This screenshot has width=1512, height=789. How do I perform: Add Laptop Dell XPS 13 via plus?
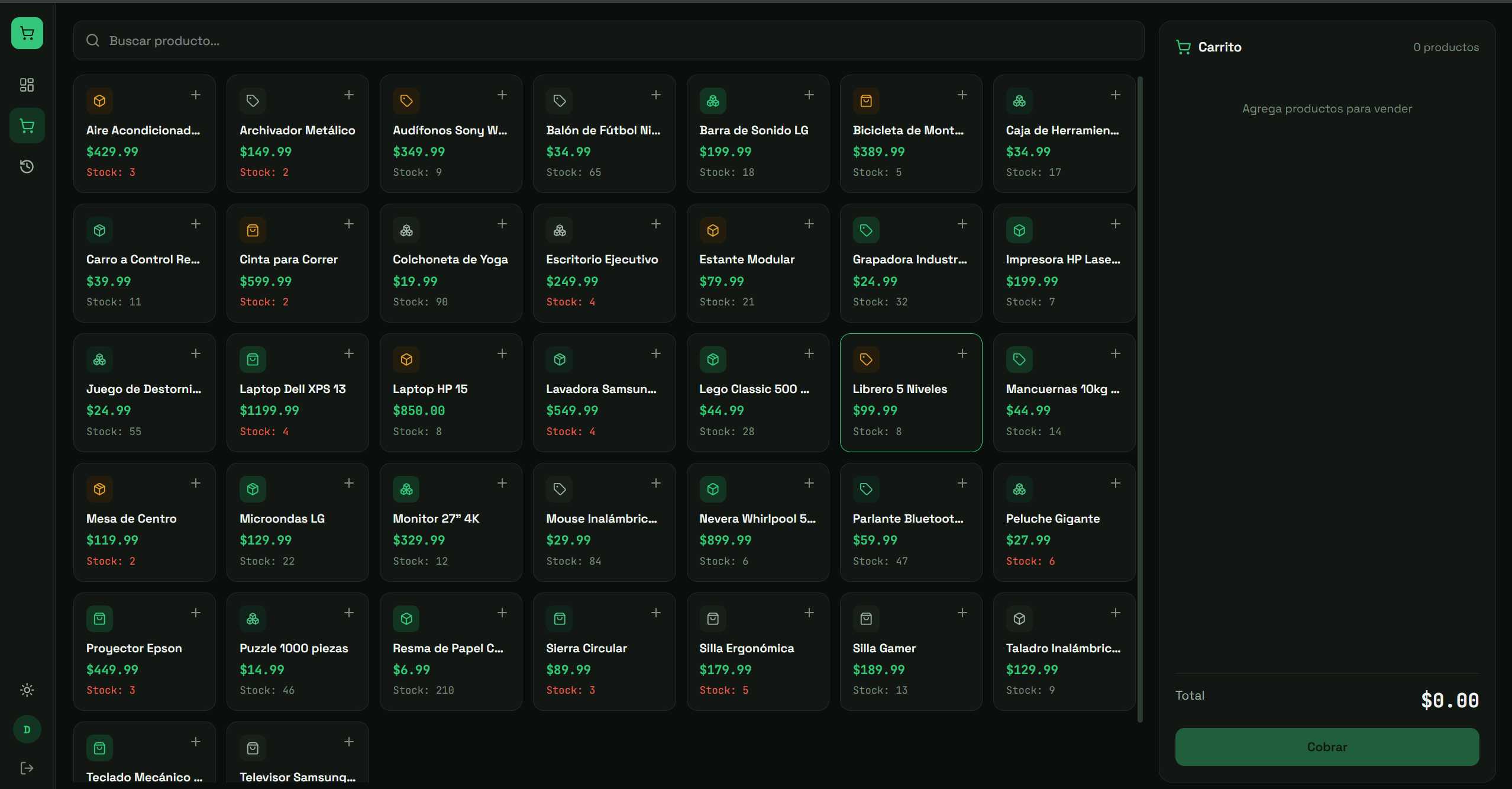(x=349, y=353)
